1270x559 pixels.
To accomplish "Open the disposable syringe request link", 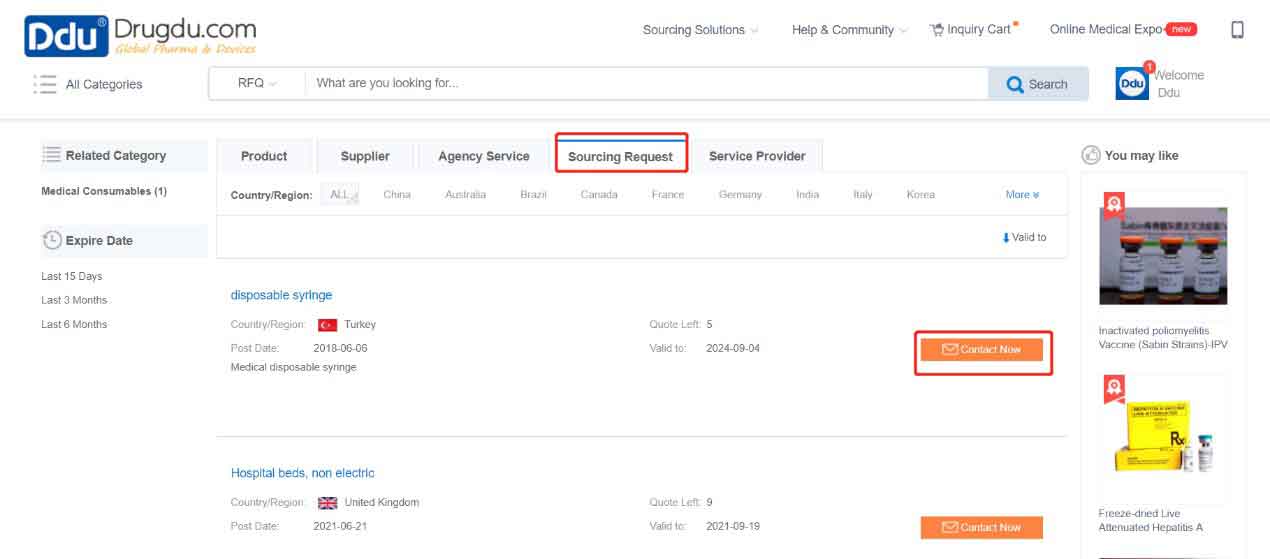I will (x=281, y=295).
